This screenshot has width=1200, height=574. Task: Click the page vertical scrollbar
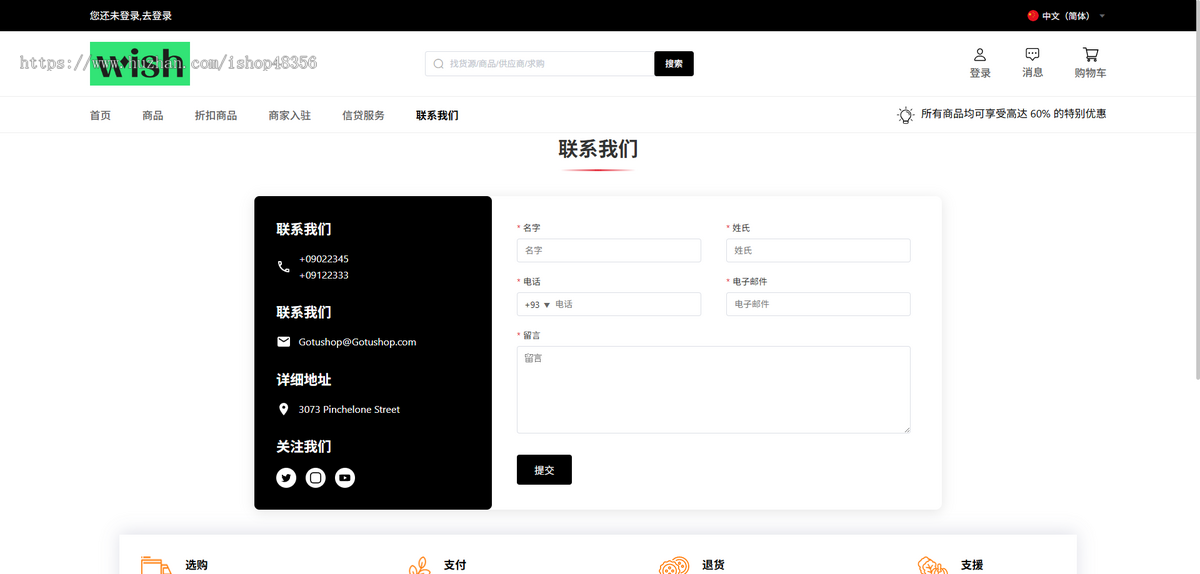pos(1196,190)
